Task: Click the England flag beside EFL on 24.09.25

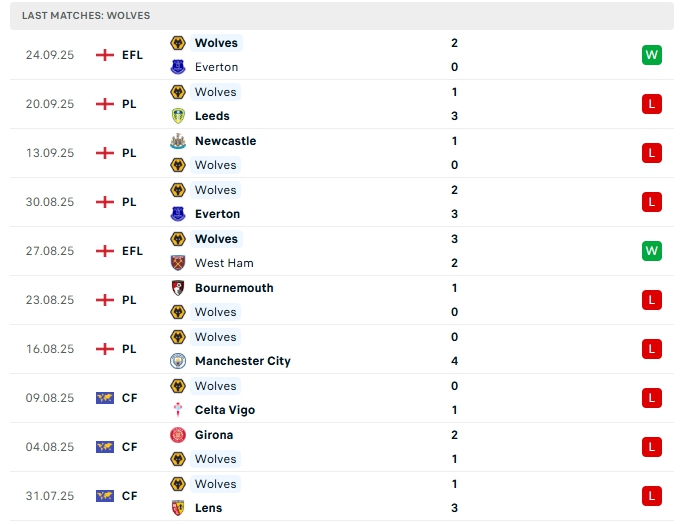Action: tap(105, 55)
